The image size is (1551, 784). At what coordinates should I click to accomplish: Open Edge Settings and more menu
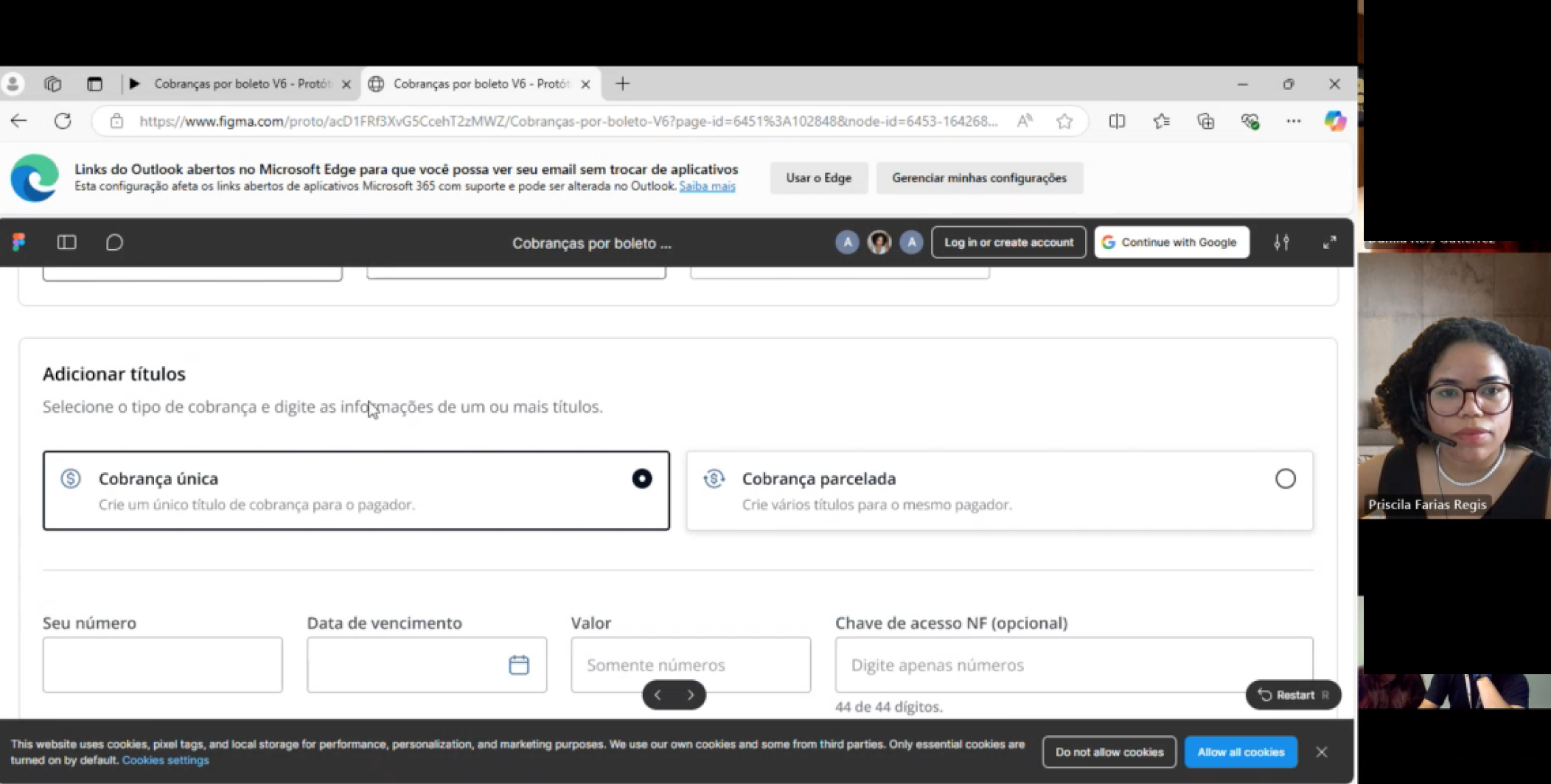[x=1294, y=121]
